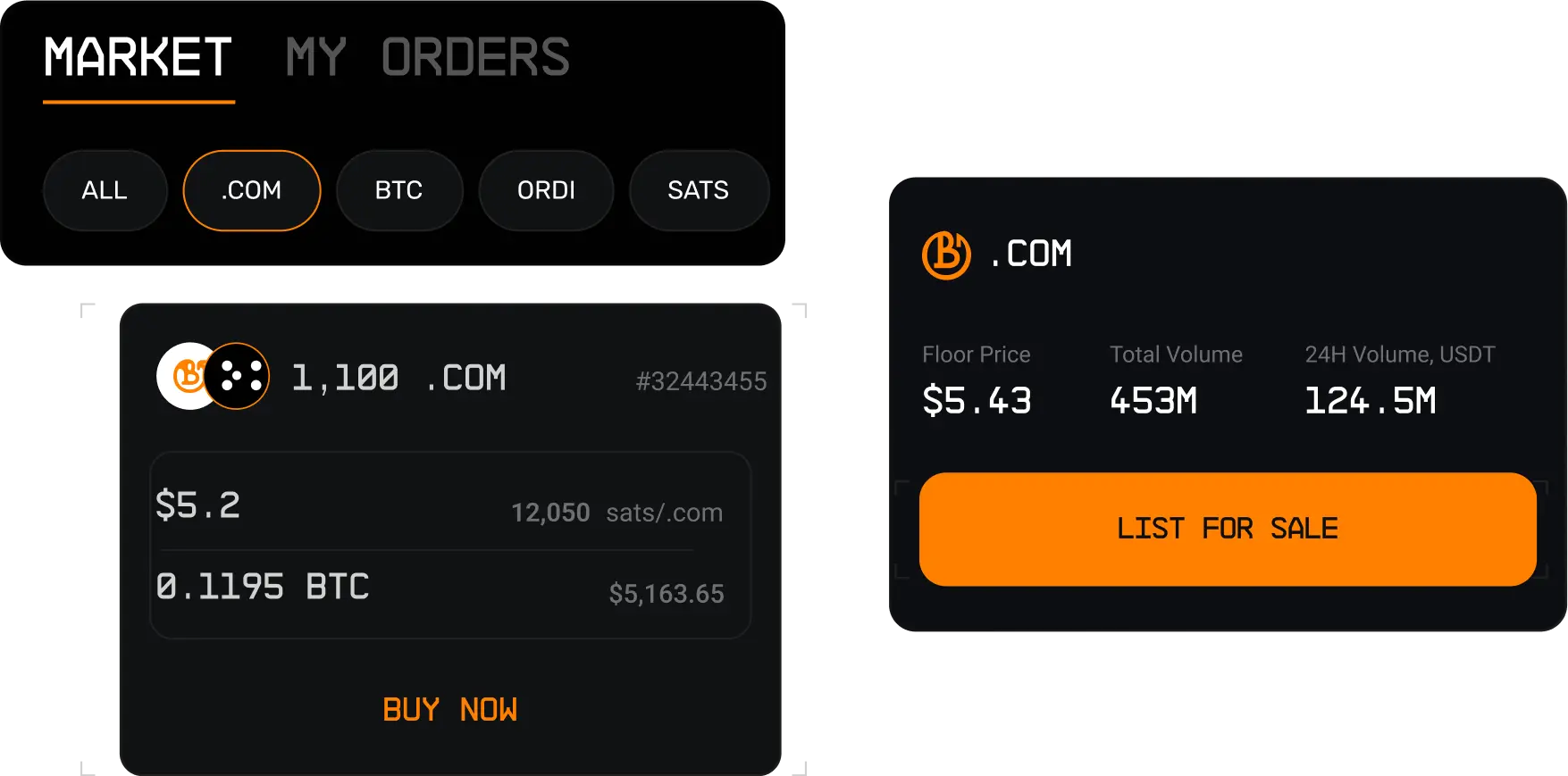Image resolution: width=1568 pixels, height=776 pixels.
Task: Click the .COM heading in stats card
Action: pos(1031,254)
